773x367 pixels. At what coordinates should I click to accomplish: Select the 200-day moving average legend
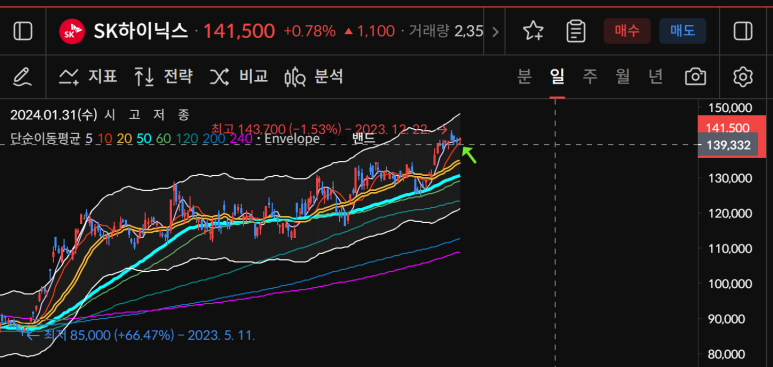213,139
